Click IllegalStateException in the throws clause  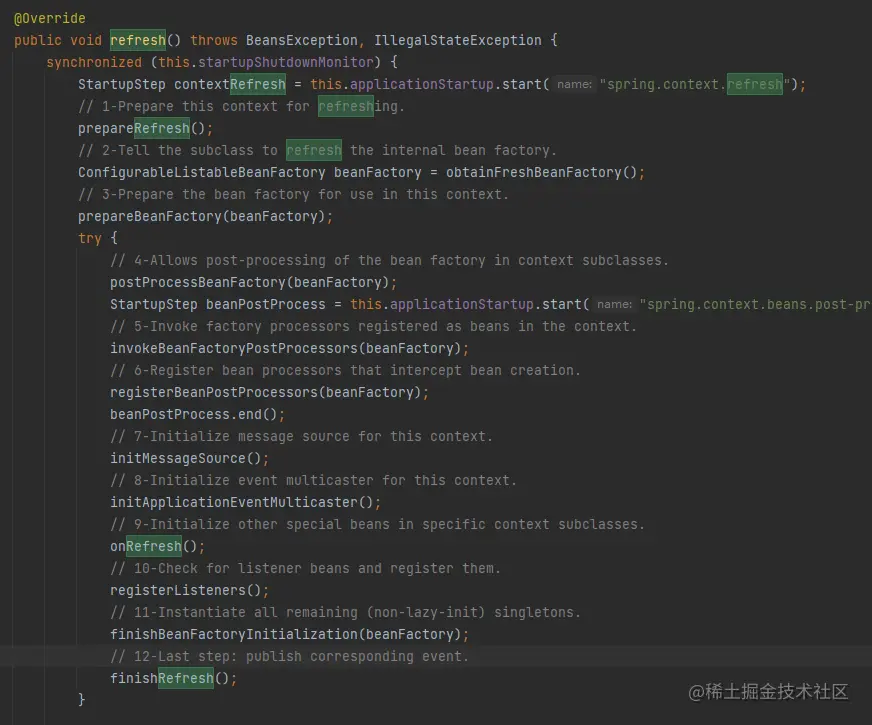pos(458,40)
